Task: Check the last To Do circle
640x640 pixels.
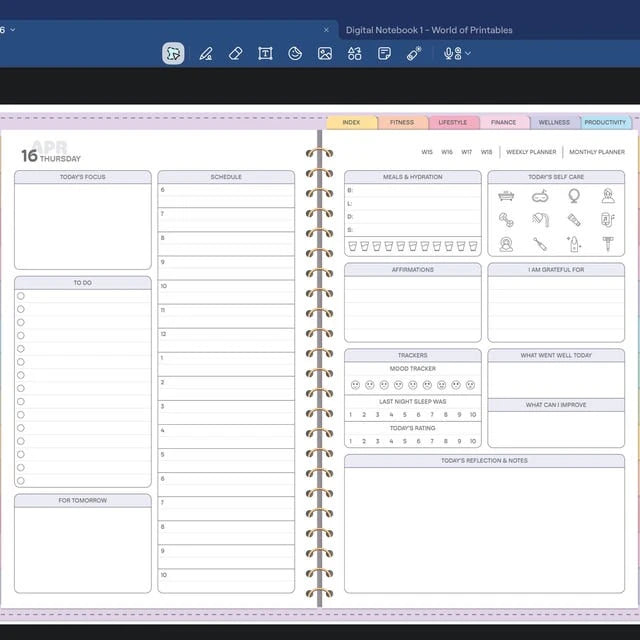Action: tap(21, 481)
